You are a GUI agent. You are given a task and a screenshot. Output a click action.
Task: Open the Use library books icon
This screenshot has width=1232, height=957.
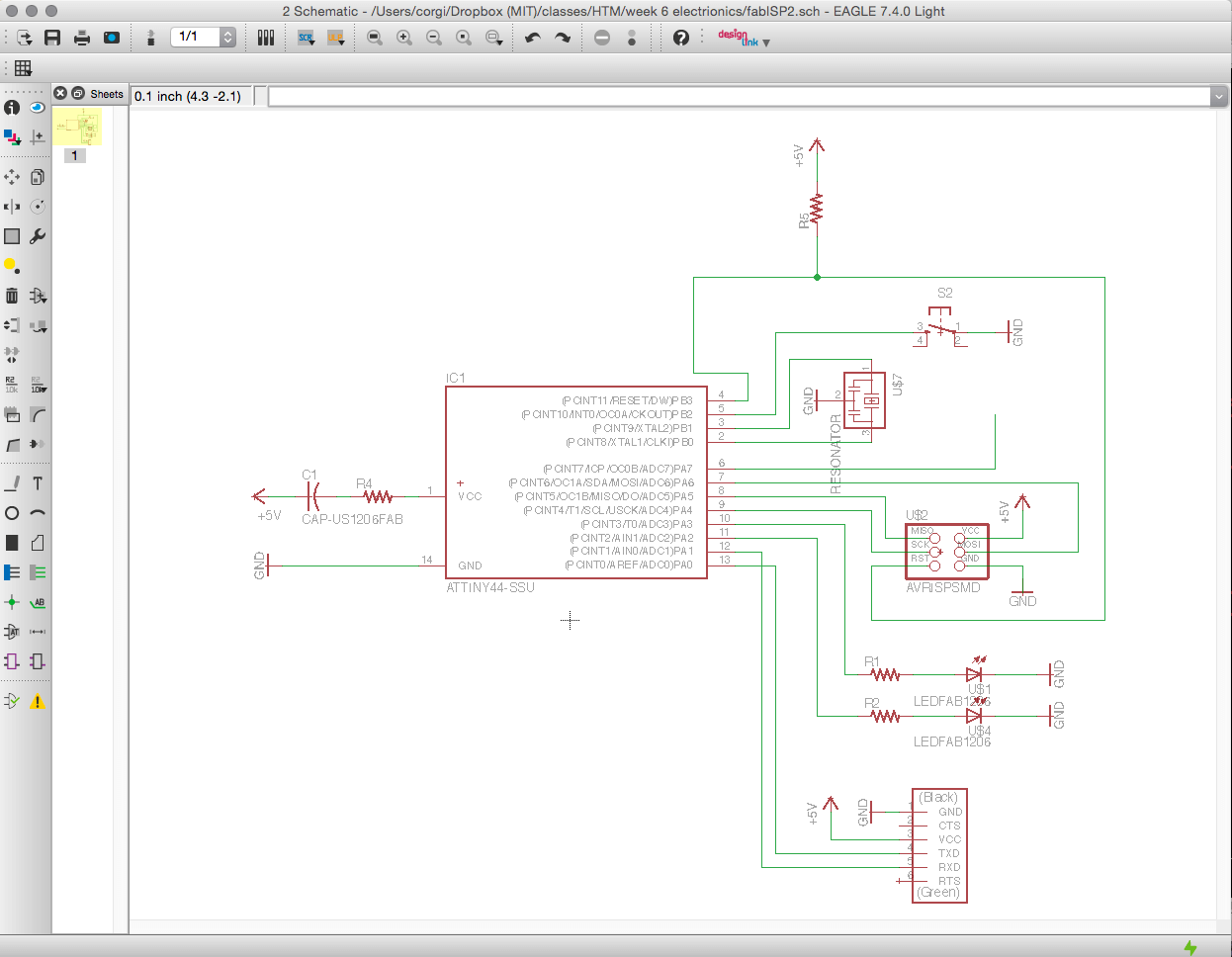(266, 38)
